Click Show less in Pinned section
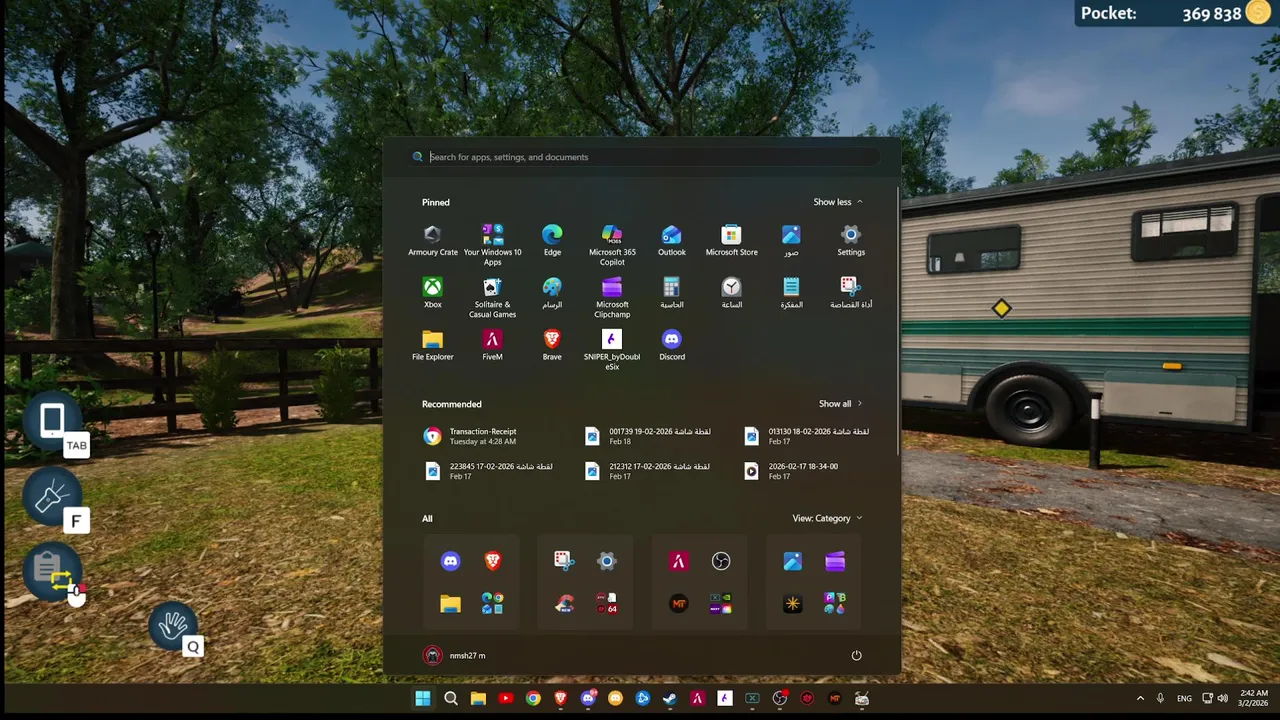This screenshot has height=720, width=1280. point(838,202)
